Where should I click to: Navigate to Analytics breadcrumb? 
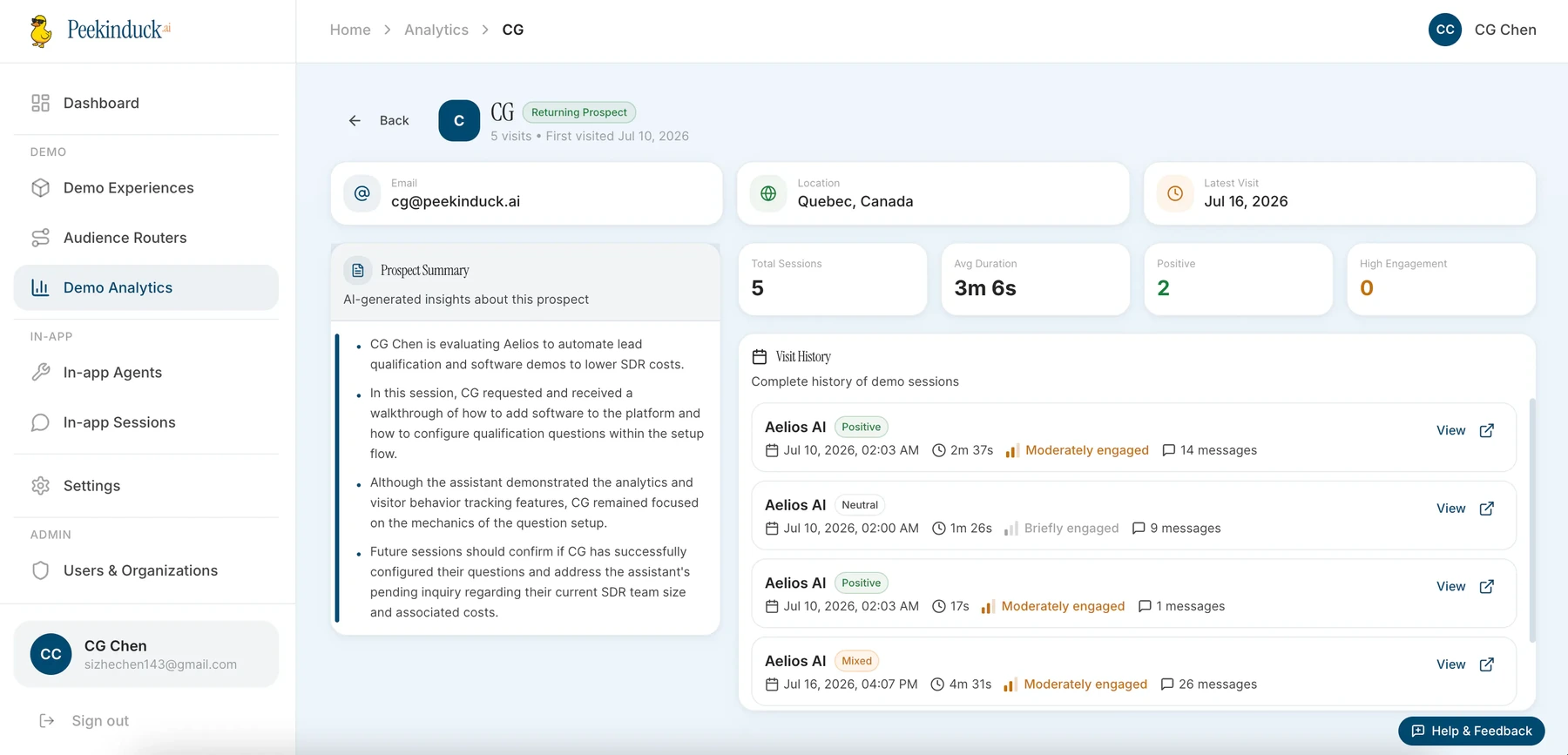coord(436,30)
